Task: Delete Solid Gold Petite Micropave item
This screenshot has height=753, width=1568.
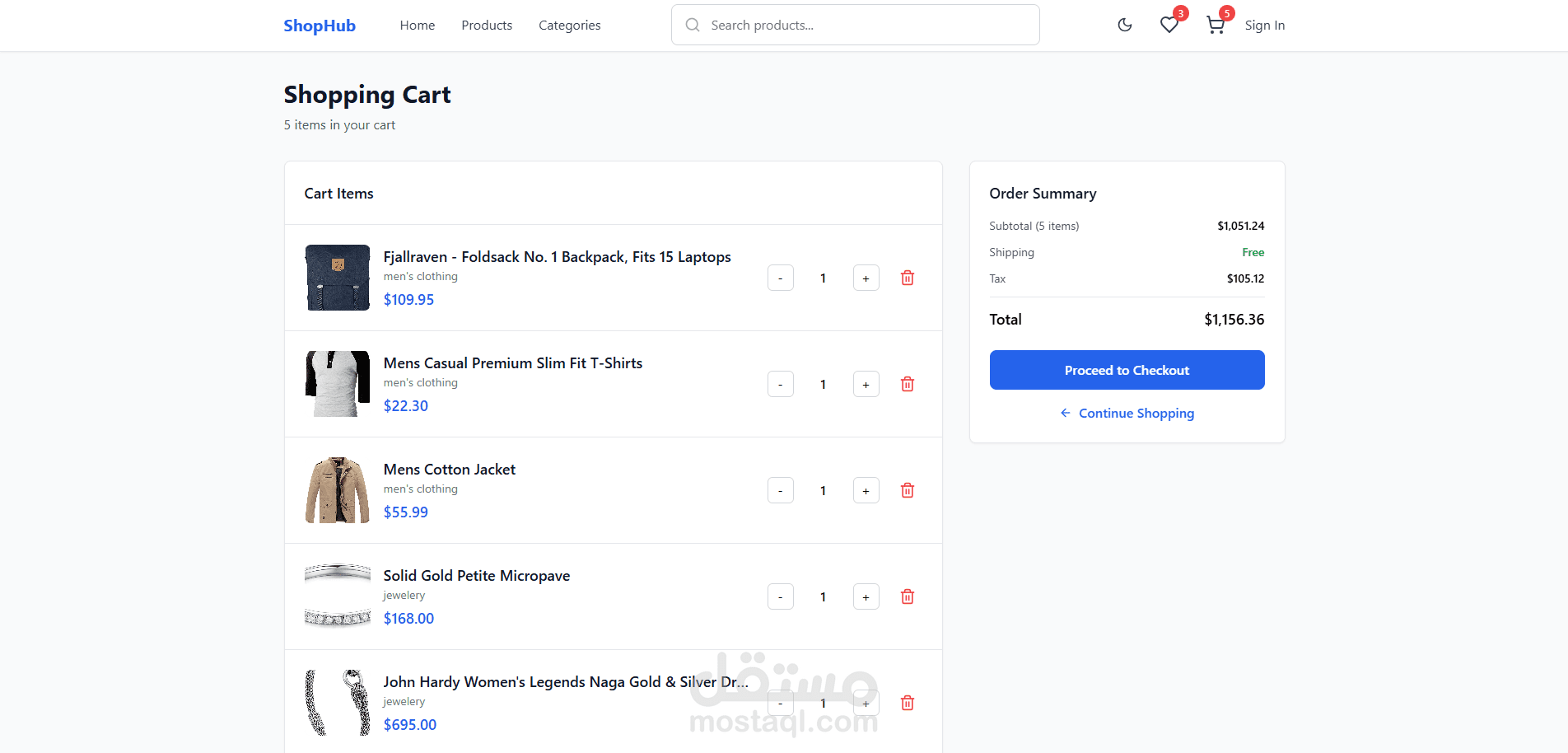Action: click(908, 596)
